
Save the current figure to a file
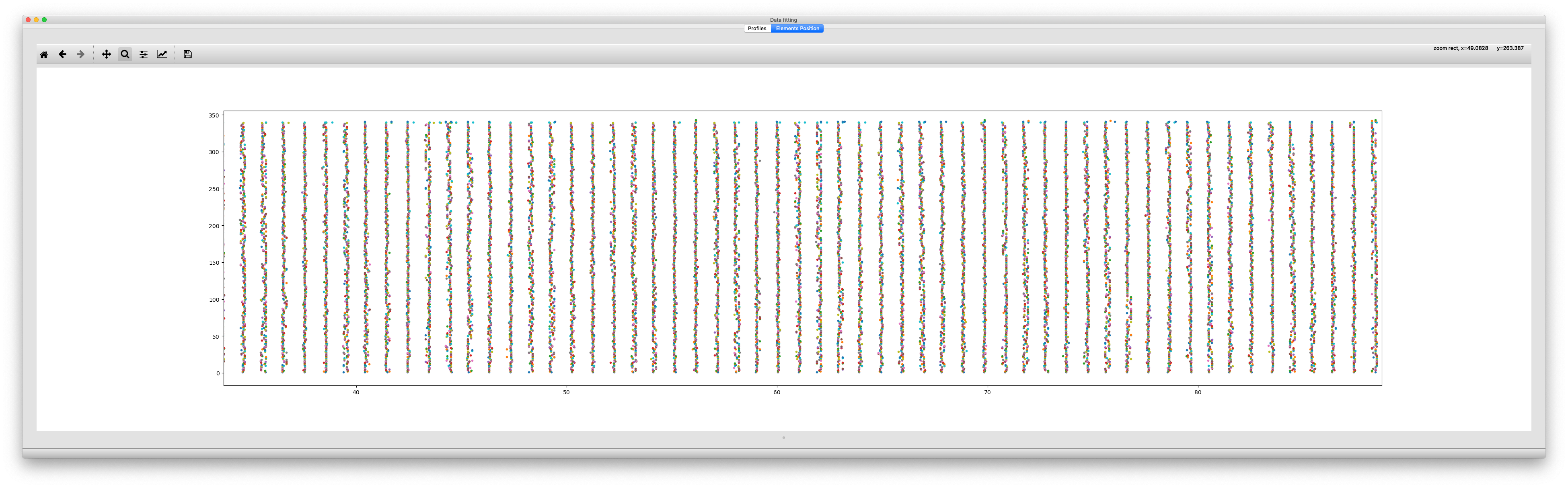[187, 54]
